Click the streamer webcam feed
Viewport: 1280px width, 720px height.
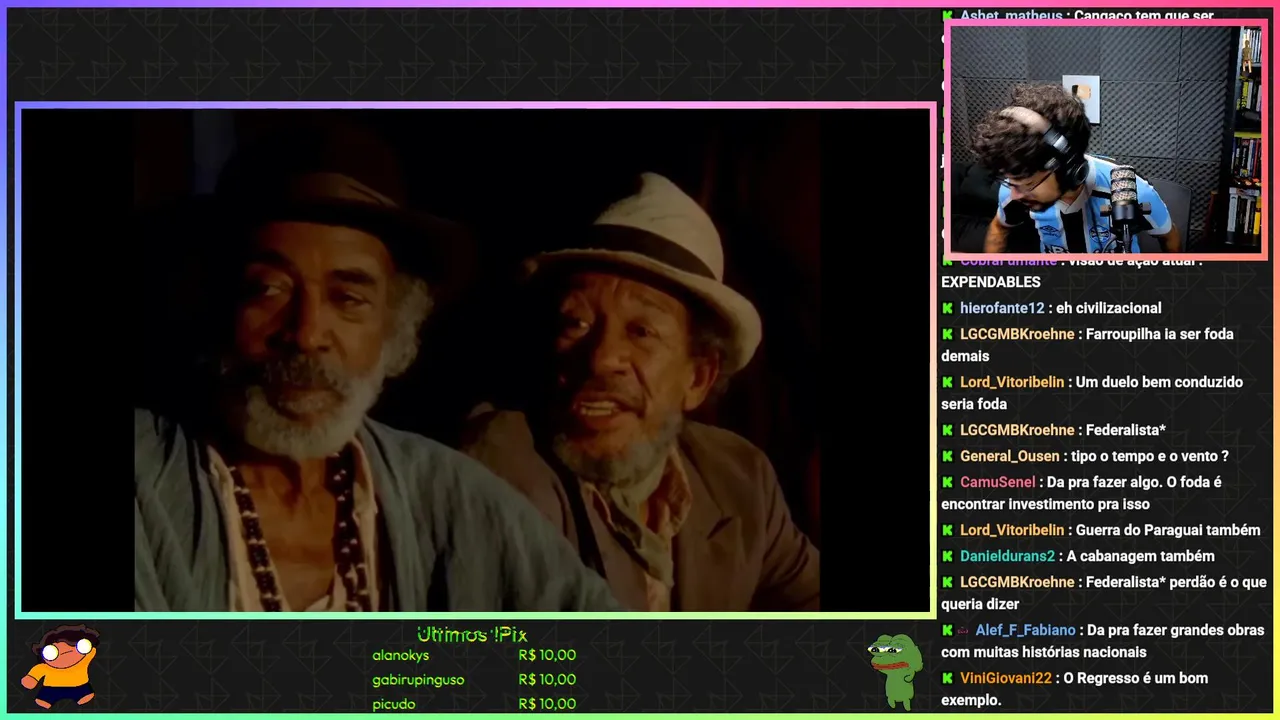tap(1106, 140)
